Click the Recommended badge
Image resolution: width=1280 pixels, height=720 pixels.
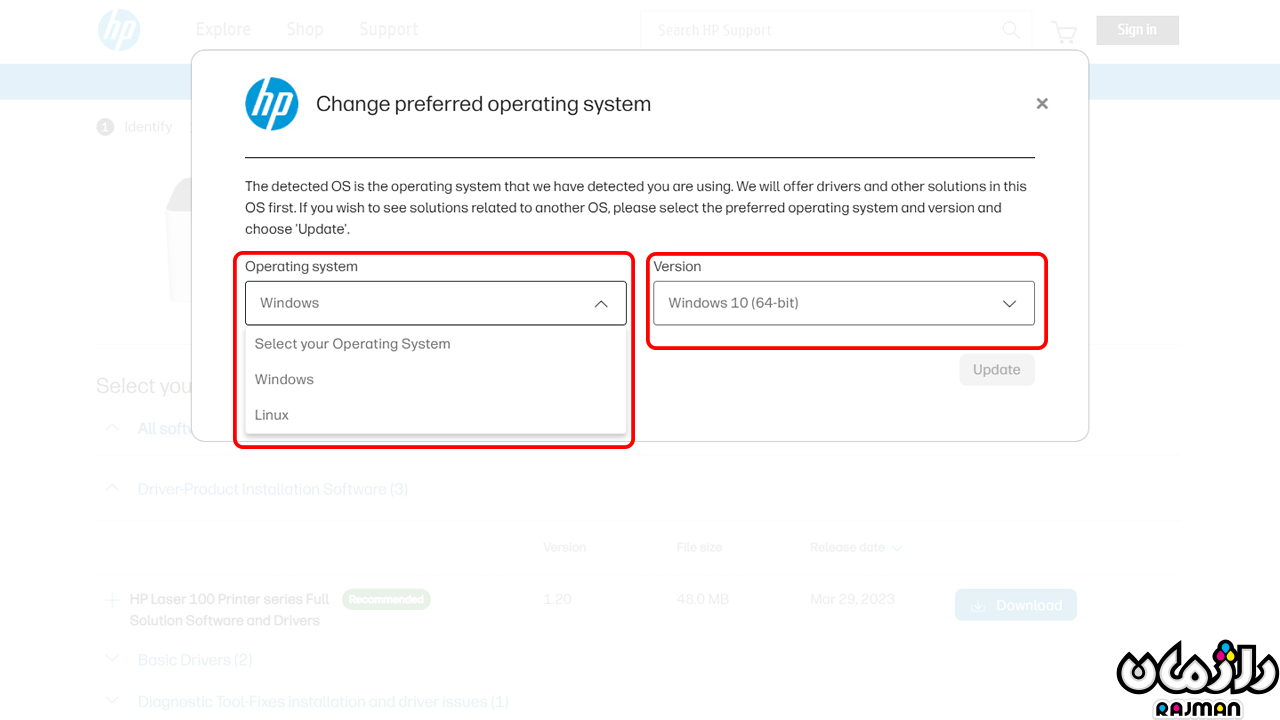386,599
